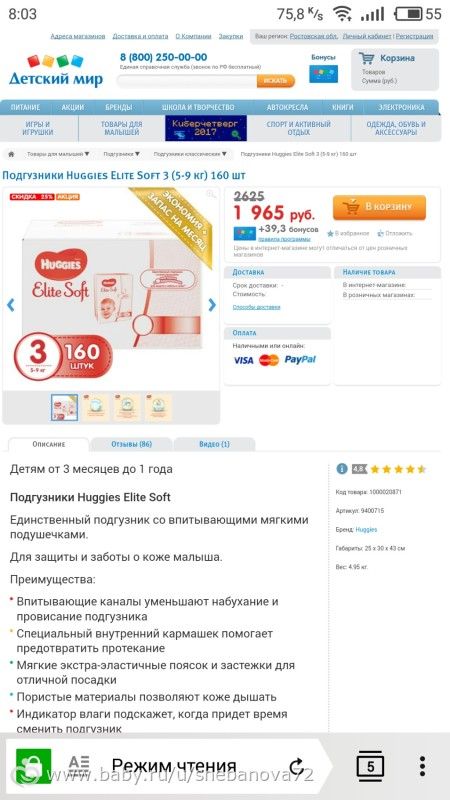Tap the Детский мир logo

pyautogui.click(x=56, y=70)
